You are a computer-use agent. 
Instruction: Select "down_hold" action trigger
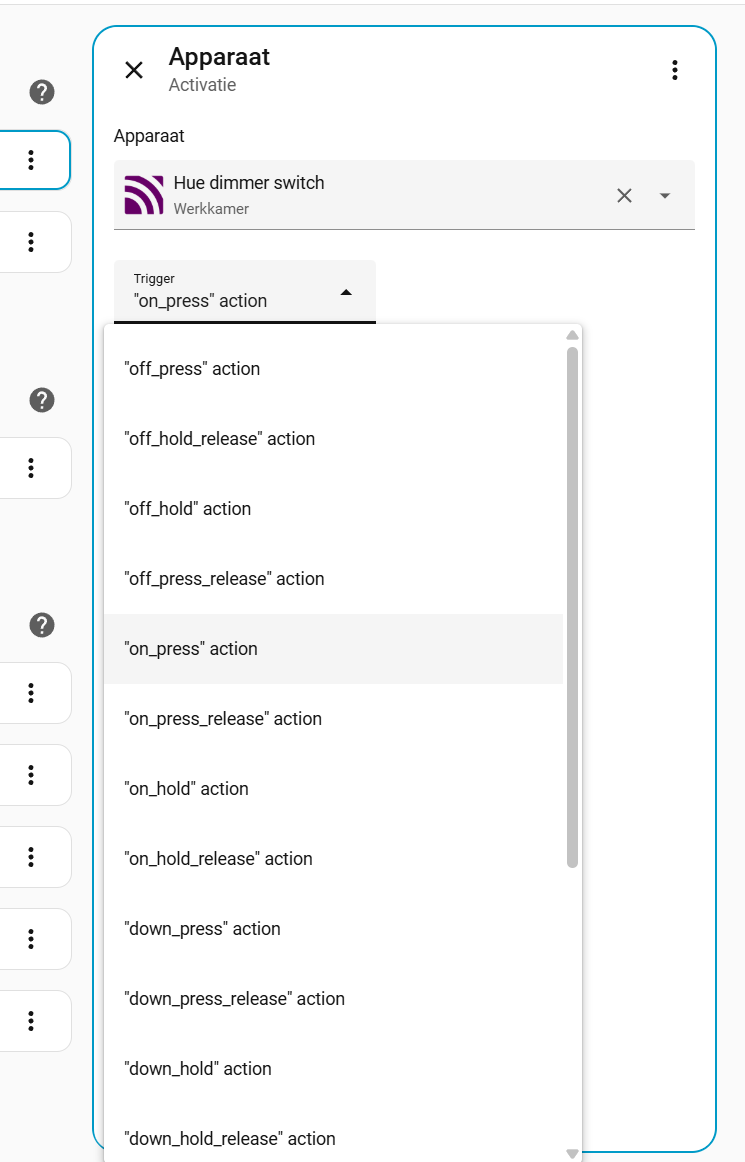pyautogui.click(x=198, y=1069)
